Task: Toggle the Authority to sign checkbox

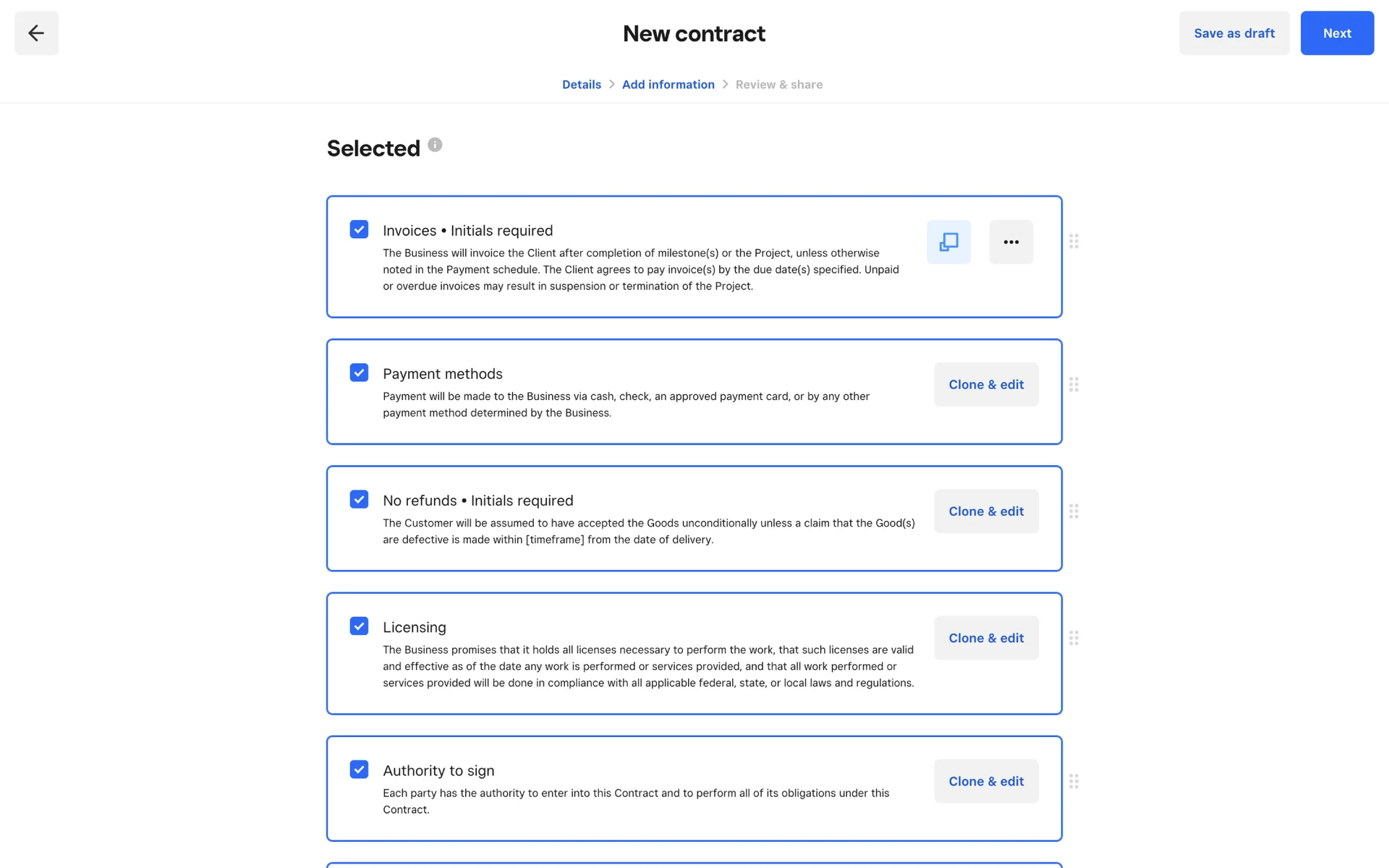Action: coord(359,769)
